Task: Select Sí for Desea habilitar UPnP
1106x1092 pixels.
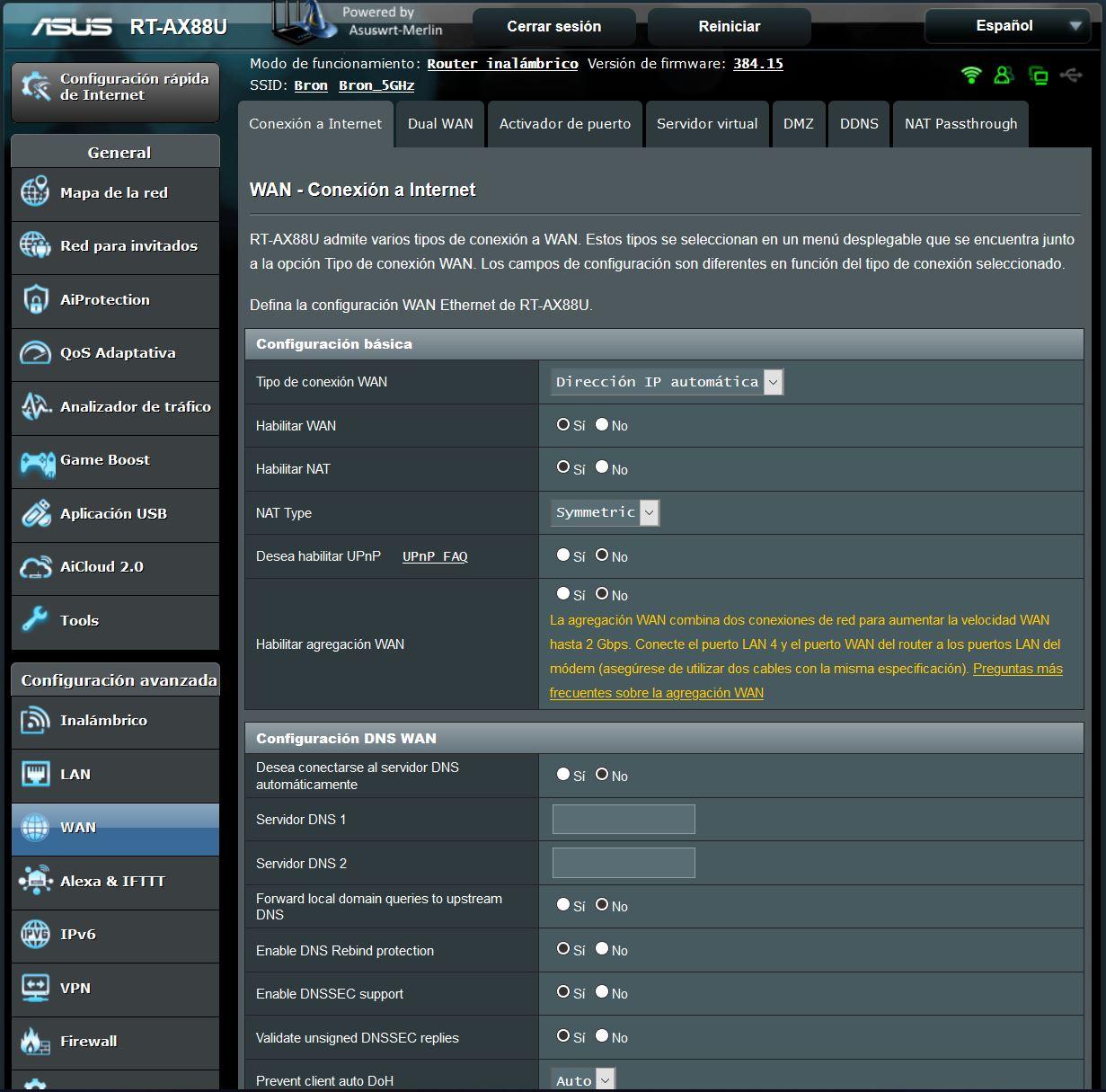Action: pos(563,555)
